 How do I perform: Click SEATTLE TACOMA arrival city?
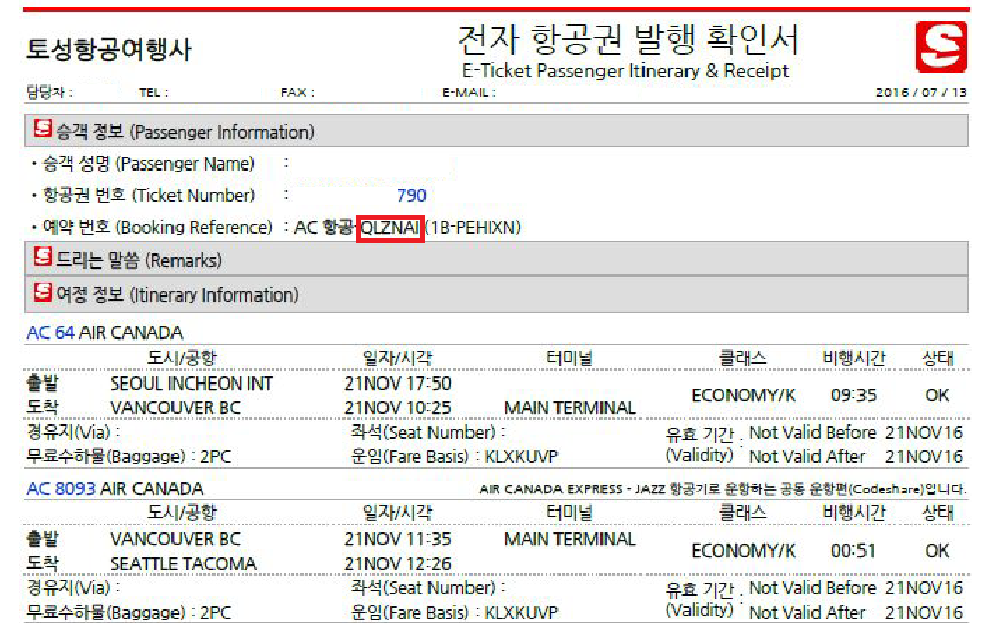click(x=184, y=563)
